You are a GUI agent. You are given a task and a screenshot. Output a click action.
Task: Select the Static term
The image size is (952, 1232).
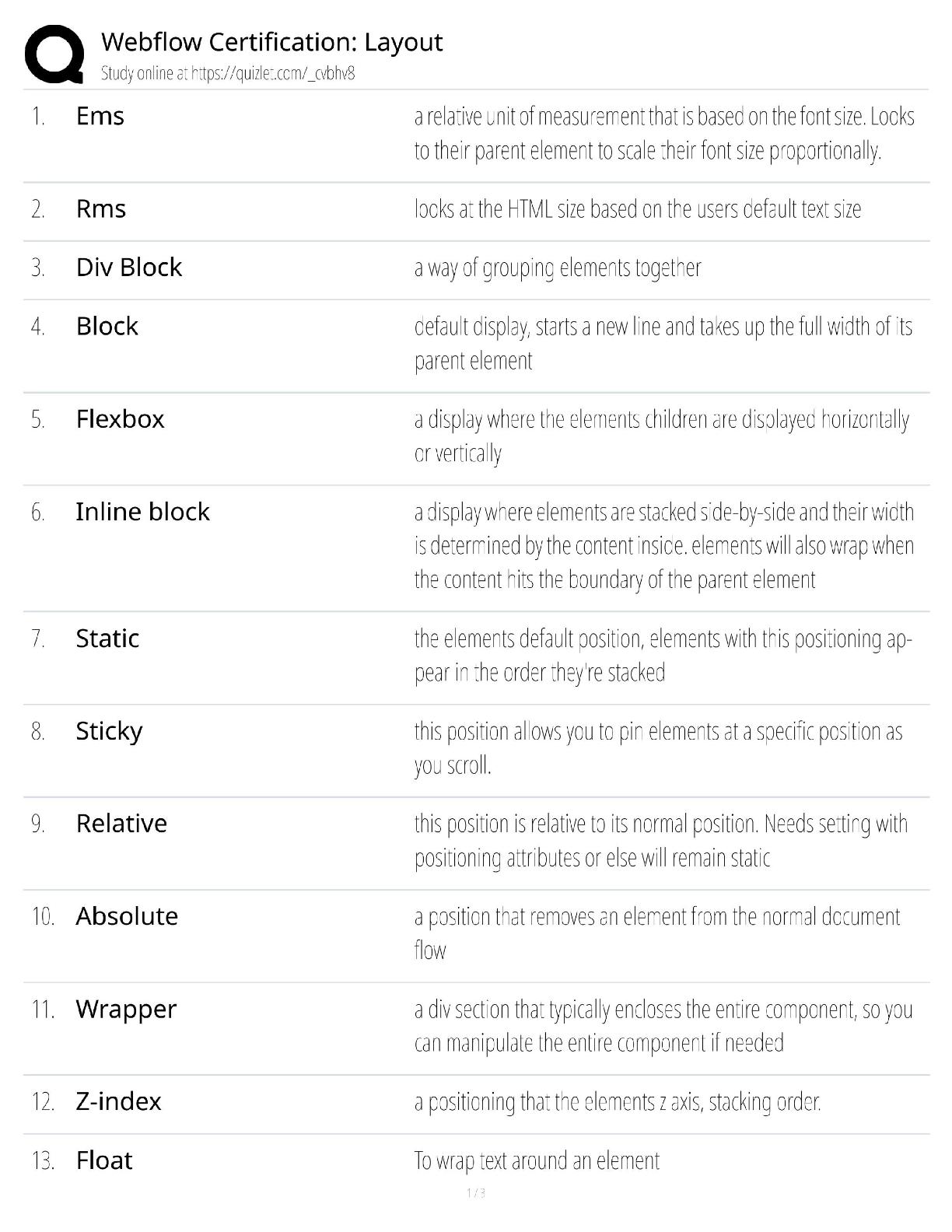pos(107,638)
